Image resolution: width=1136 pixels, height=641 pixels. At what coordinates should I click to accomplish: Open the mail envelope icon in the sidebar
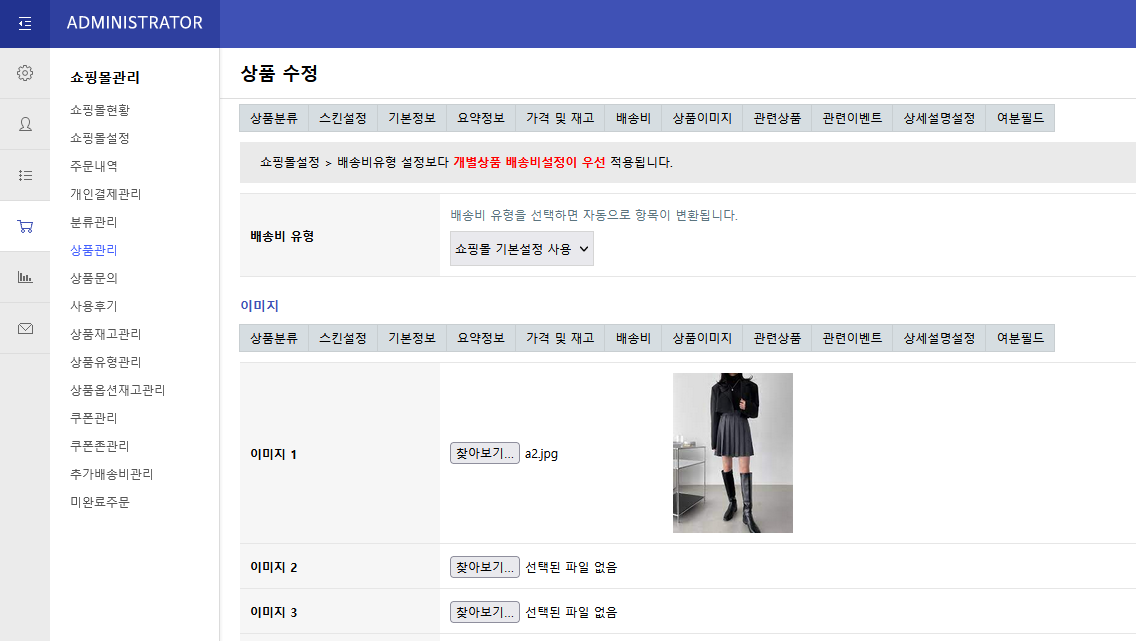click(x=25, y=328)
